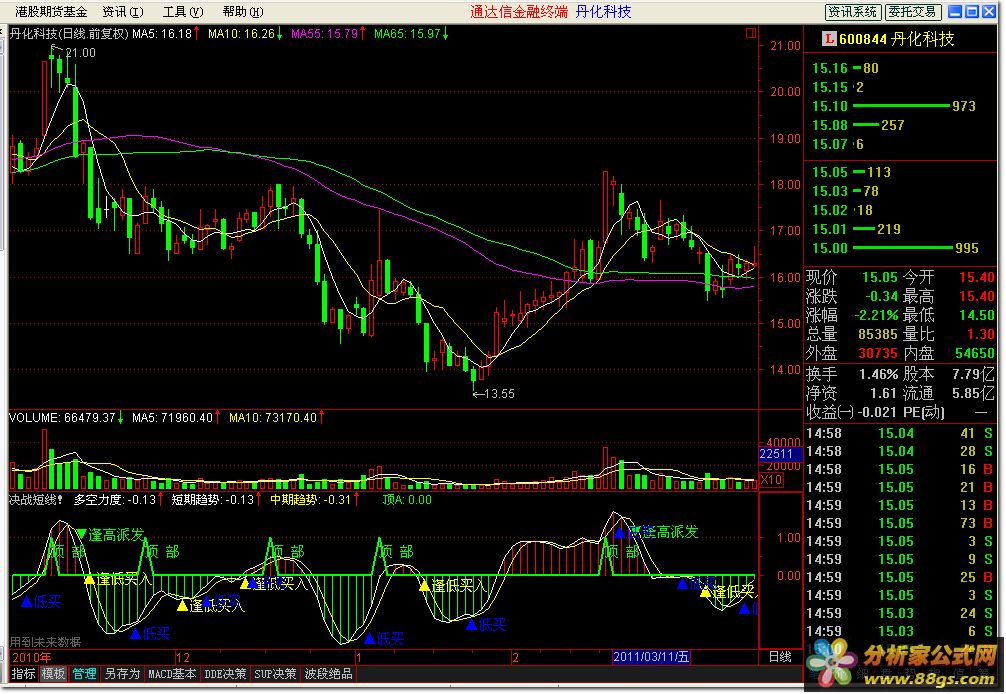Click the title text 通达信金融终端 丹化科技
This screenshot has width=1006, height=694.
tap(550, 12)
